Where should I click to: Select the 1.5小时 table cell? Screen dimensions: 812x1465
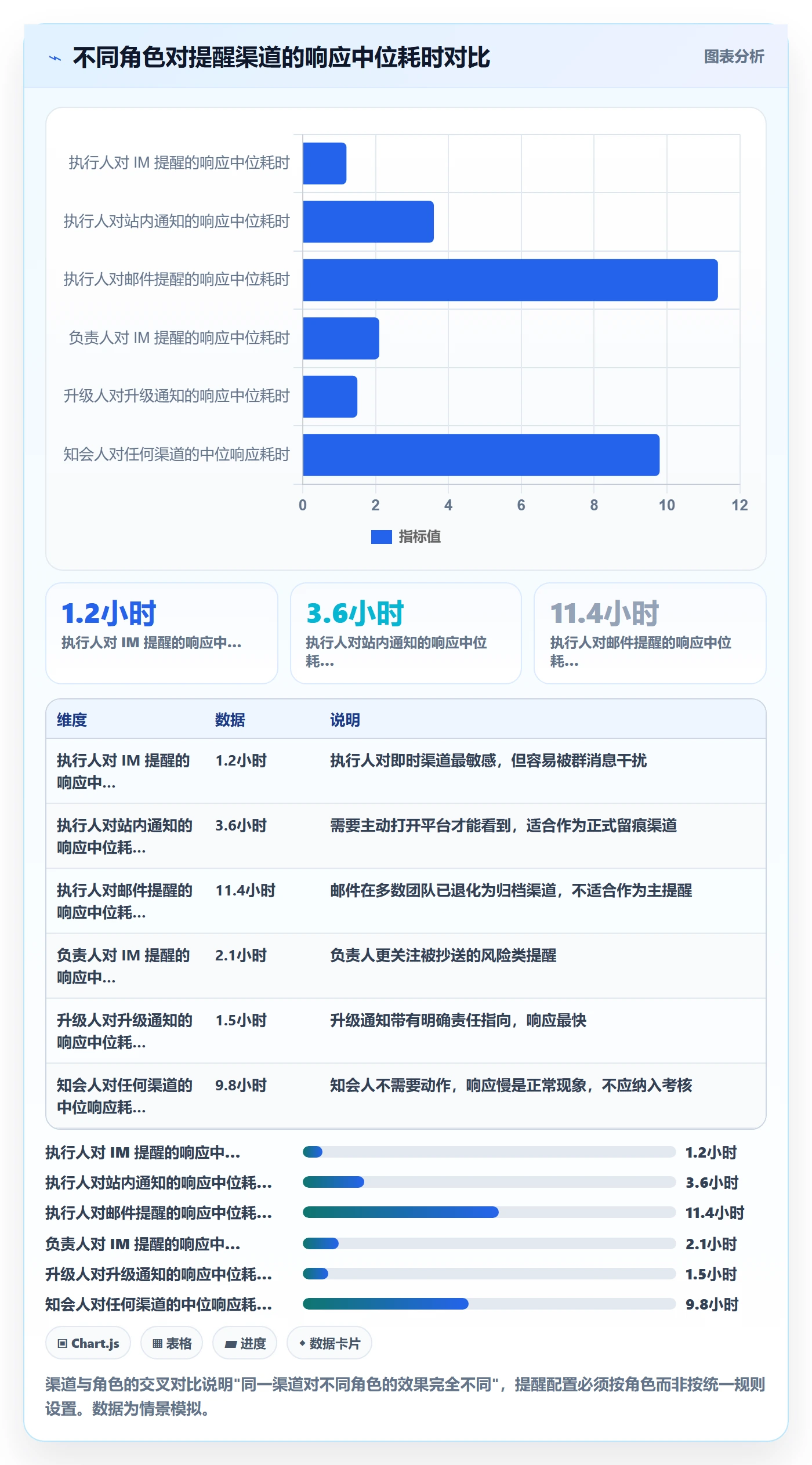pyautogui.click(x=241, y=1020)
